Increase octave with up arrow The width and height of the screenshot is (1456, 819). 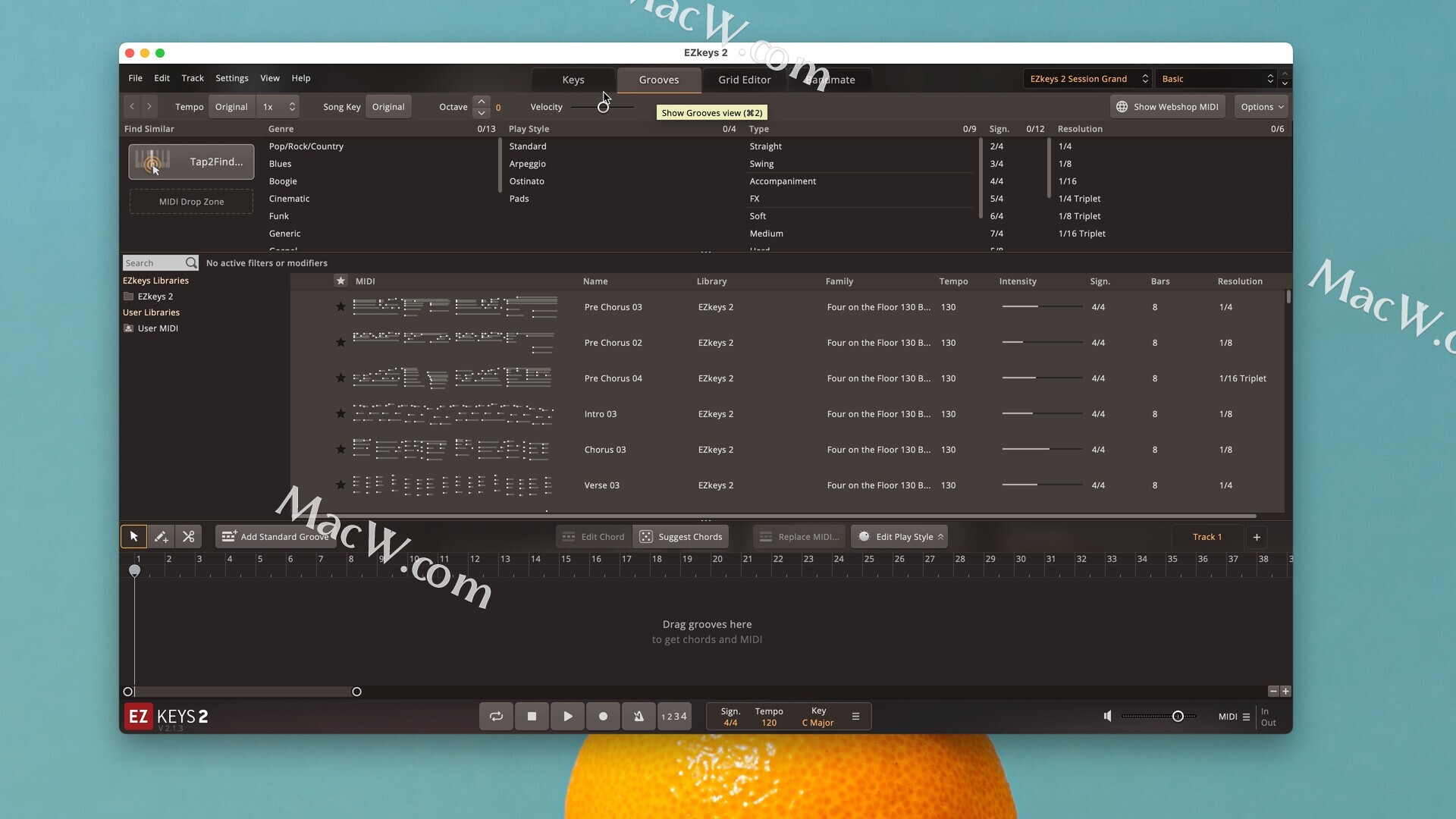(482, 101)
